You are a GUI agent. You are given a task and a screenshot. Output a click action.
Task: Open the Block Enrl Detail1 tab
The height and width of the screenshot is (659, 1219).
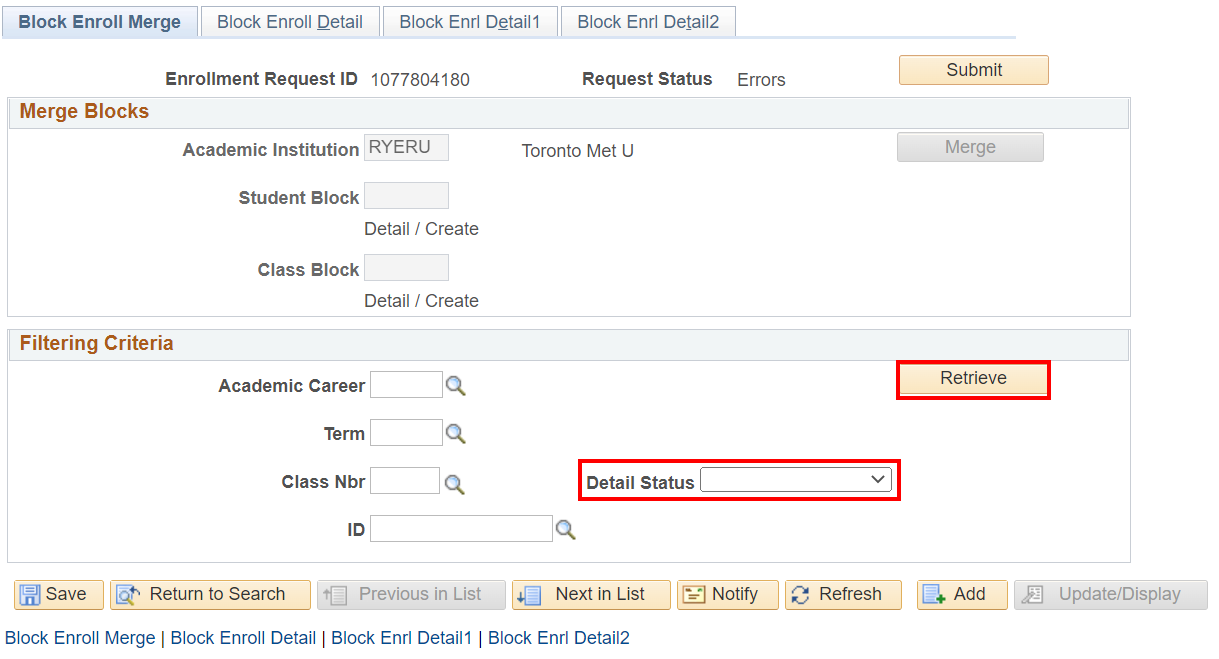tap(470, 22)
